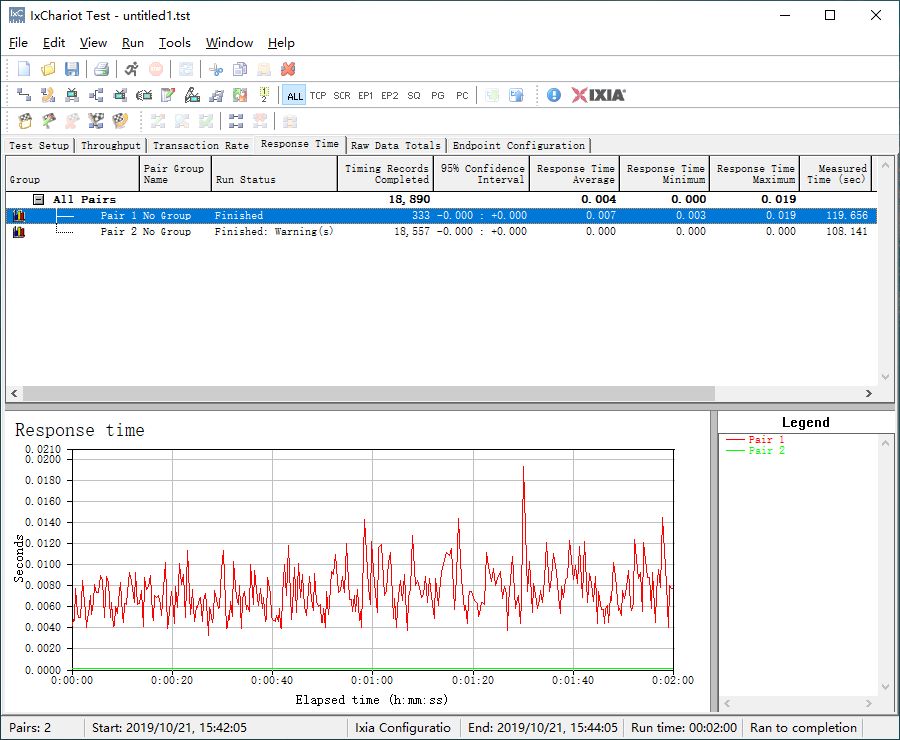Cut selection with scissors icon
This screenshot has height=740, width=900.
pyautogui.click(x=216, y=69)
